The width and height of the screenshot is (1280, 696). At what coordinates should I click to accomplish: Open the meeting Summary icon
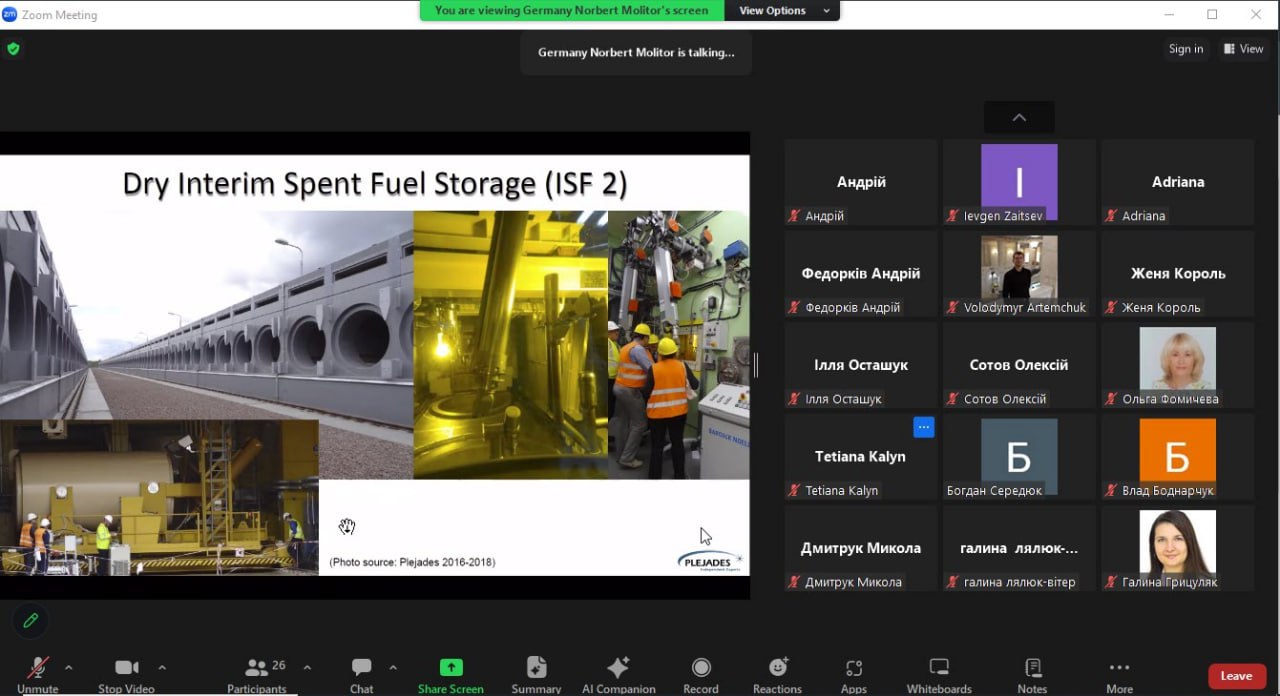pyautogui.click(x=536, y=668)
